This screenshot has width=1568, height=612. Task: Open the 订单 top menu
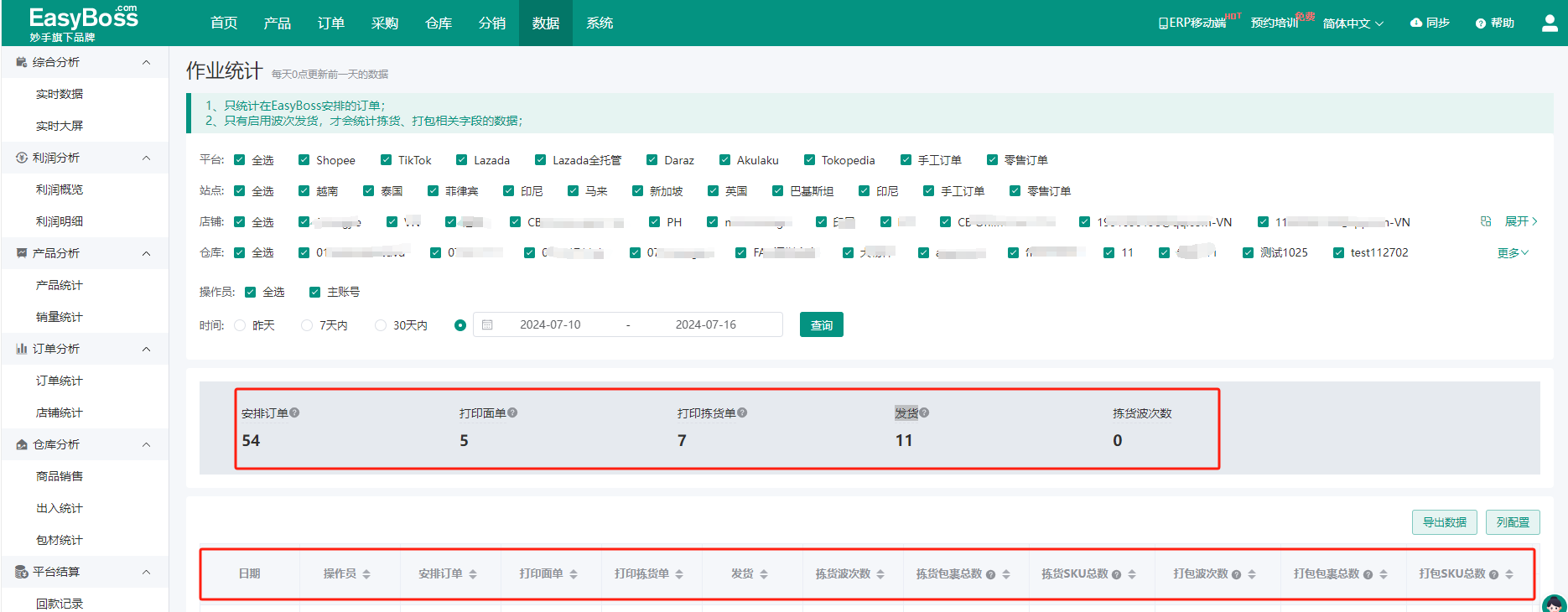point(331,23)
